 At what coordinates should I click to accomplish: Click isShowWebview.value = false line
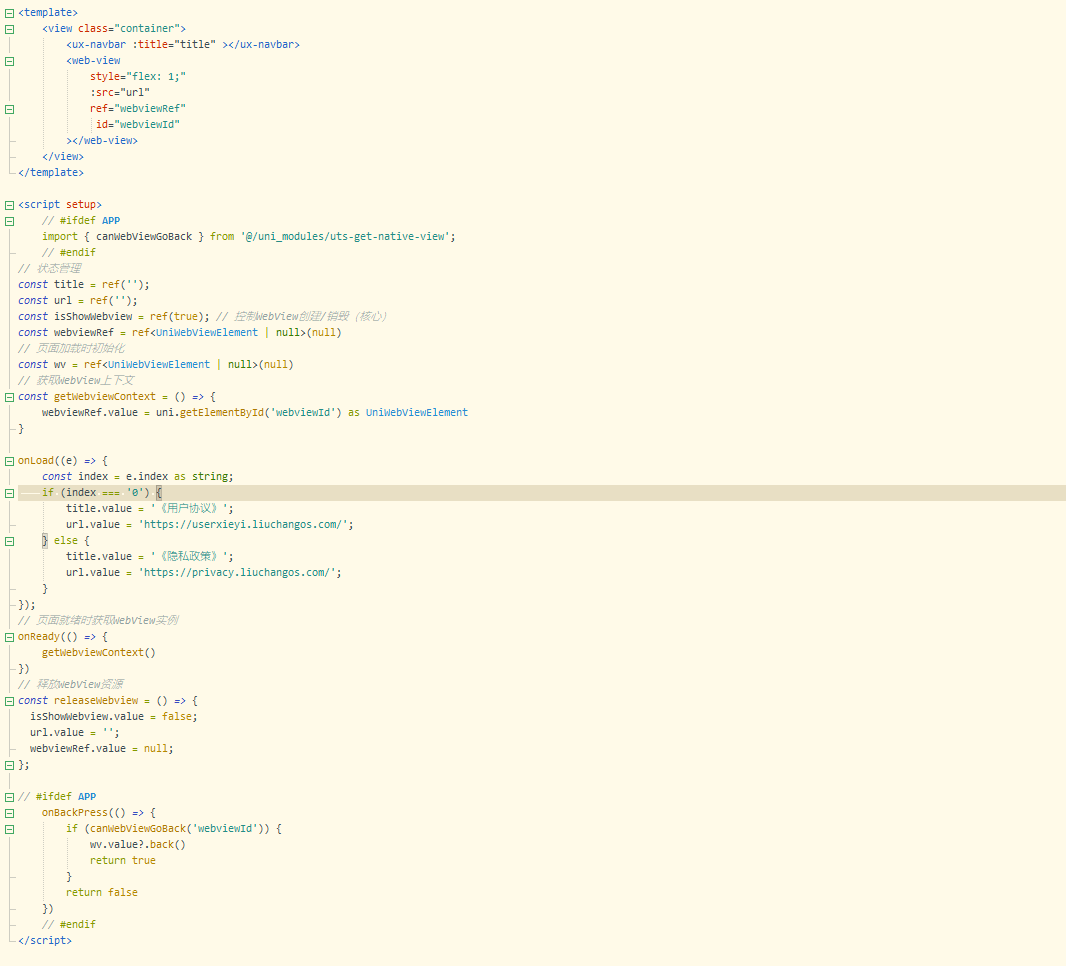click(x=114, y=717)
